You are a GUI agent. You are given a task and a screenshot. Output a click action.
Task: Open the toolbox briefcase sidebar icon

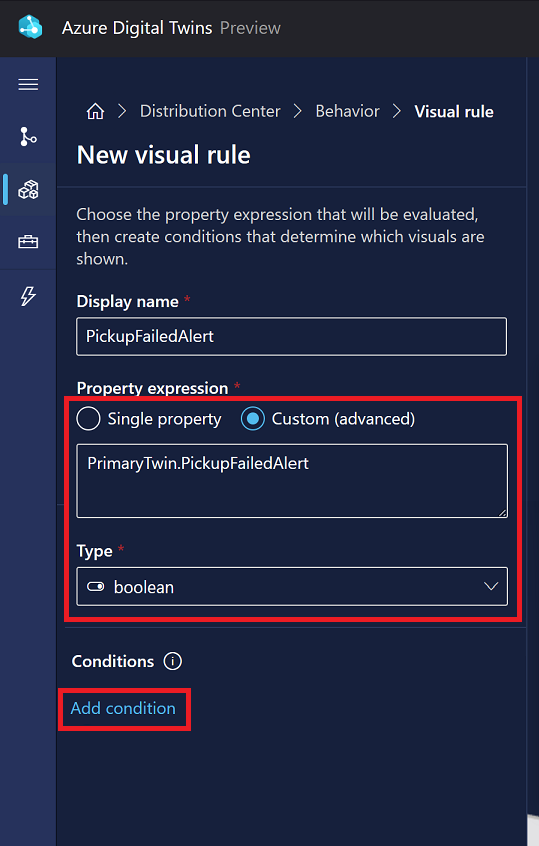tap(28, 242)
